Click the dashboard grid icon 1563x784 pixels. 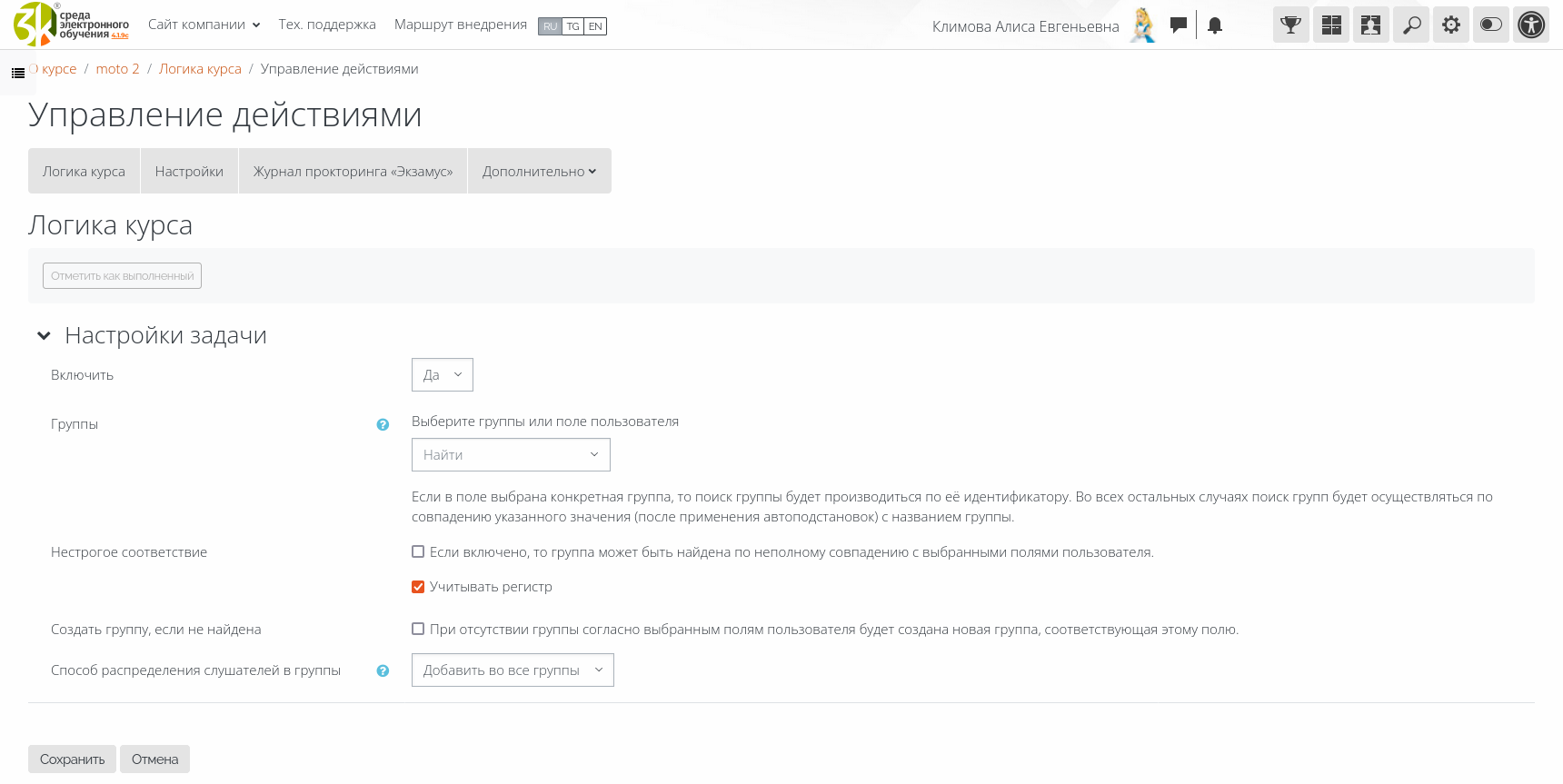pos(1330,25)
